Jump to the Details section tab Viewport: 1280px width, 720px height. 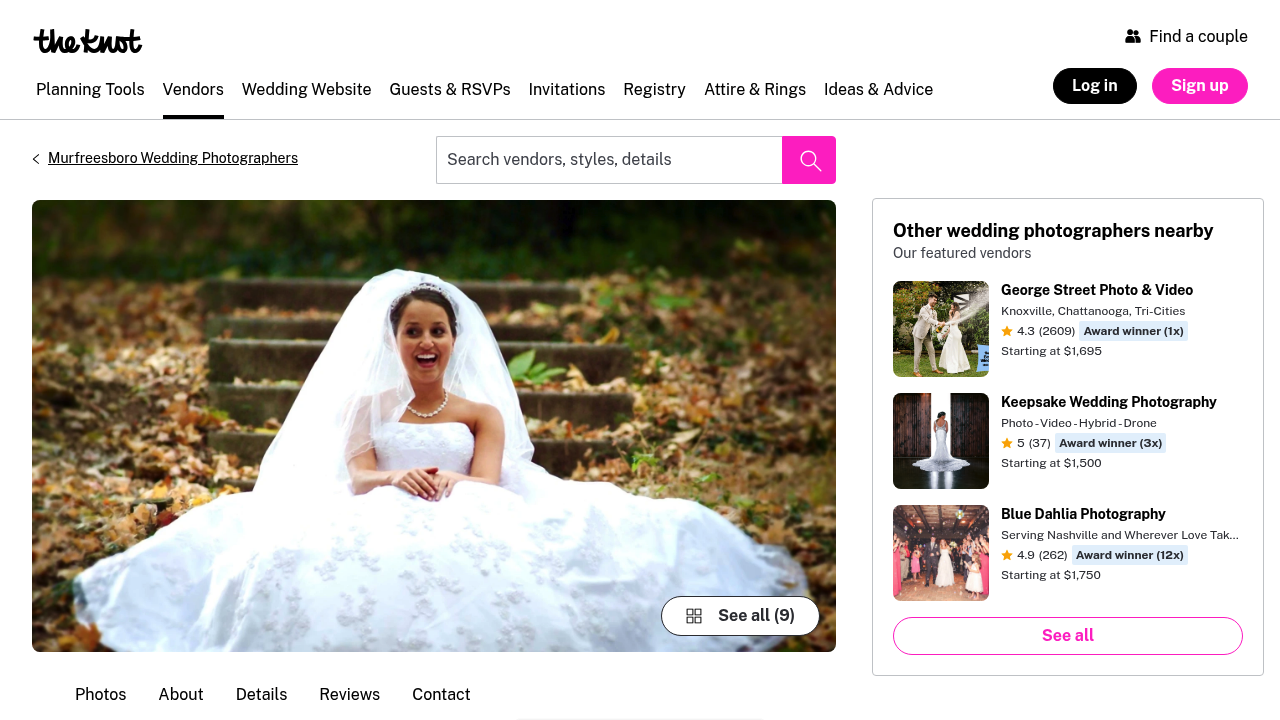click(261, 695)
